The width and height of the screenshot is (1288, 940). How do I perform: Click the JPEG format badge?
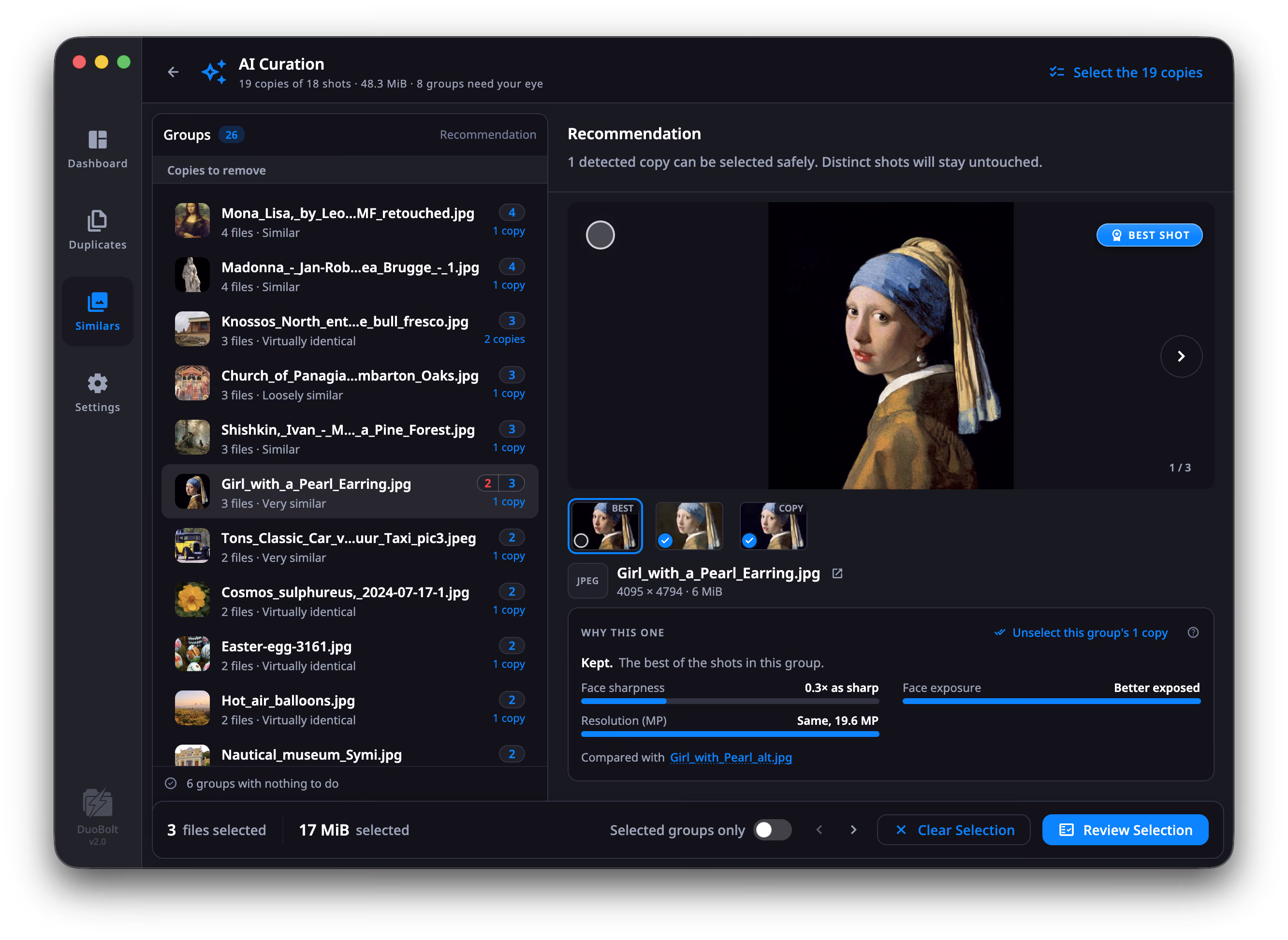[588, 580]
